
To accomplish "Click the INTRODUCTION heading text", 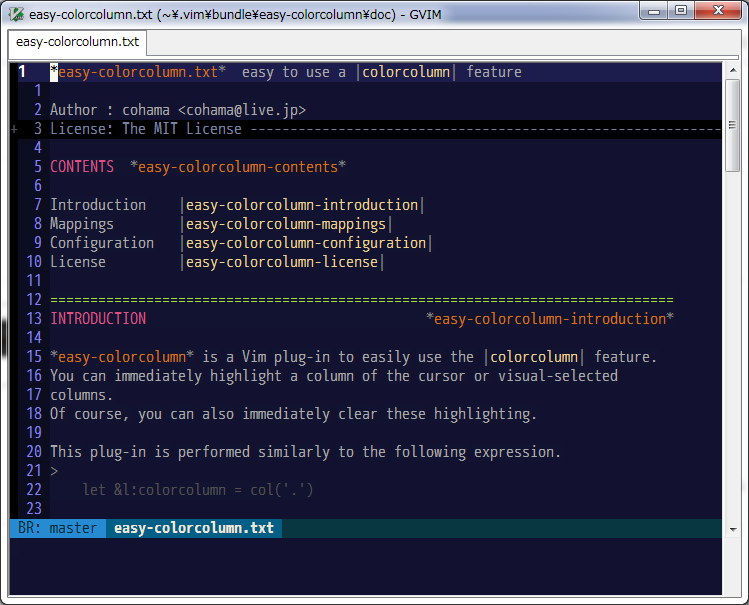I will [x=98, y=319].
